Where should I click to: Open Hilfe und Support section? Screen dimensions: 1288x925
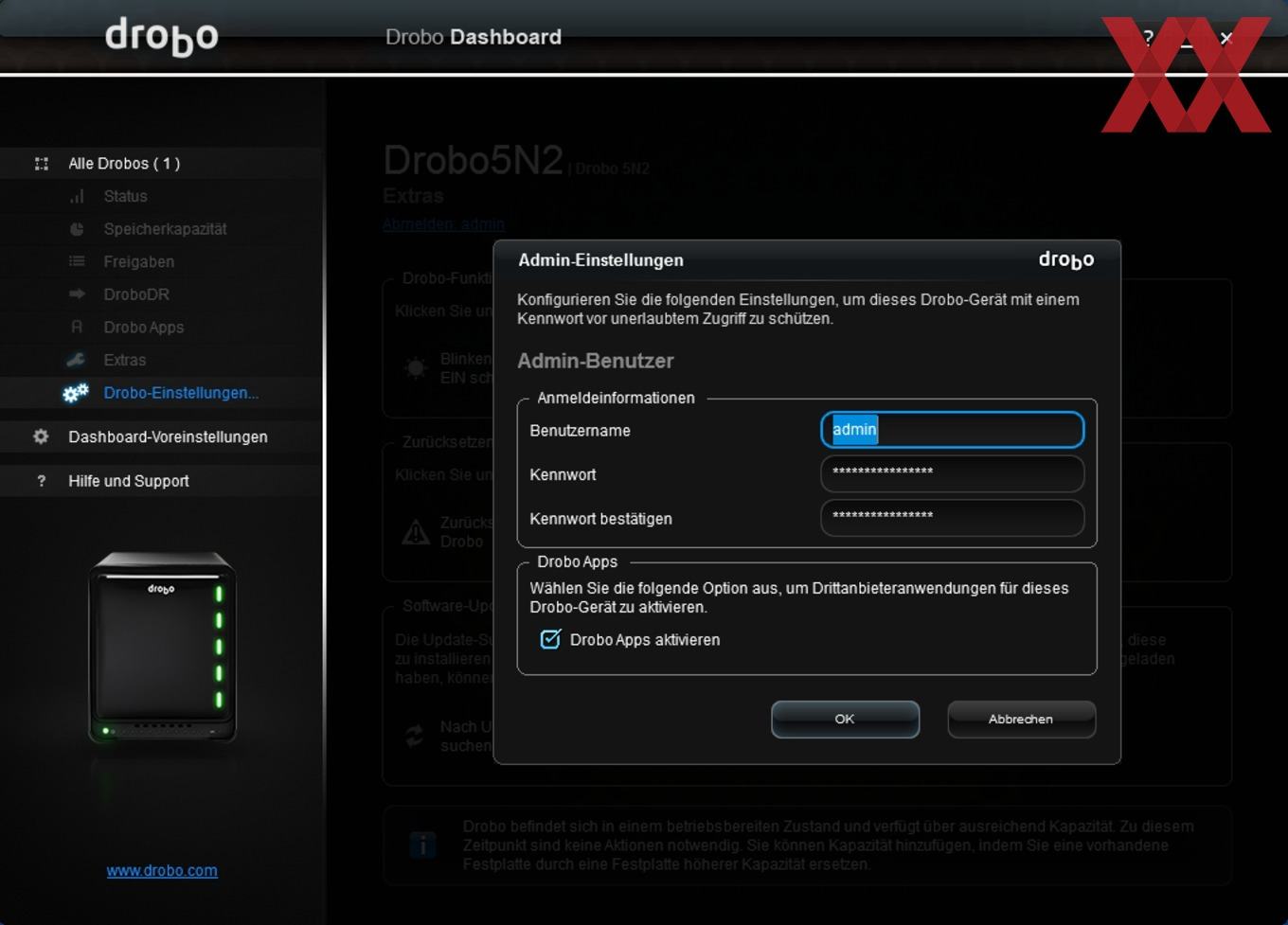click(x=129, y=481)
